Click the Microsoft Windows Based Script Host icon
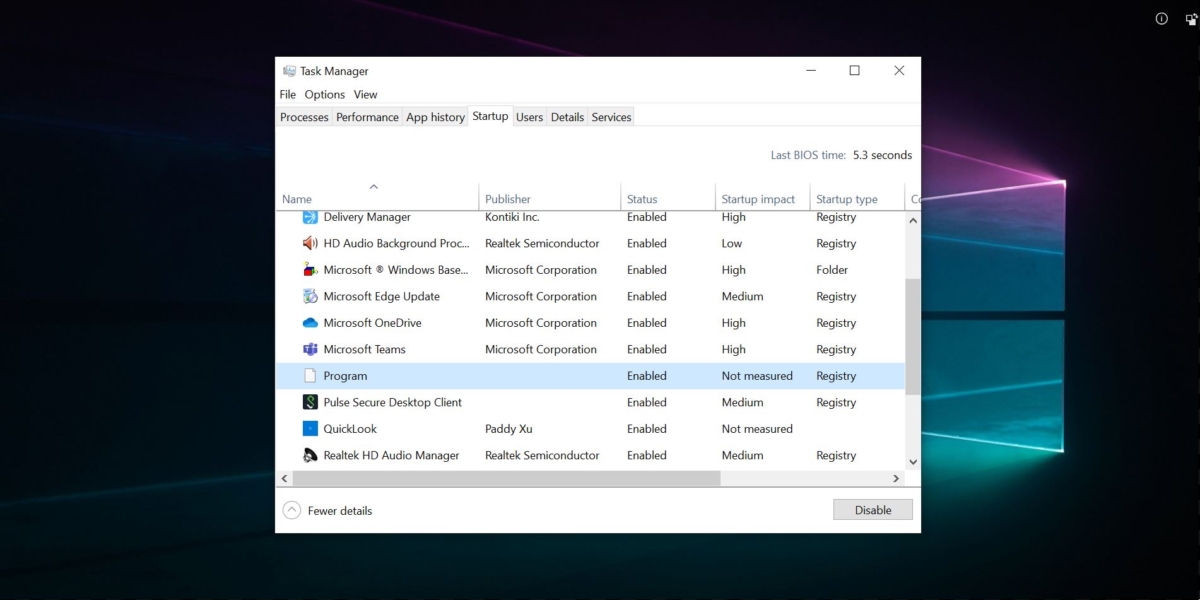 (310, 269)
